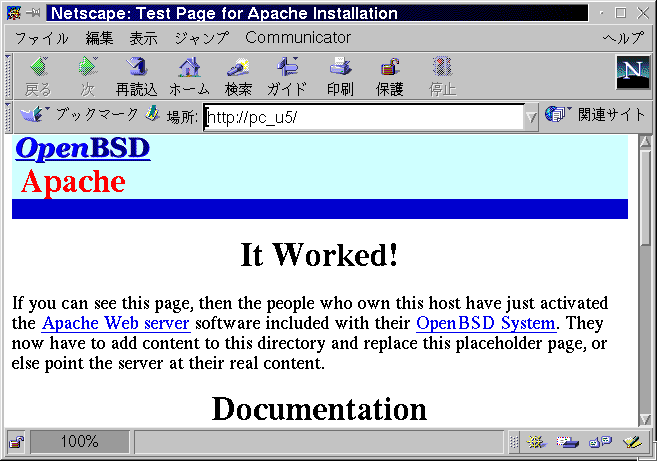Click the Forward (次) toolbar button
The image size is (657, 461).
coord(88,77)
